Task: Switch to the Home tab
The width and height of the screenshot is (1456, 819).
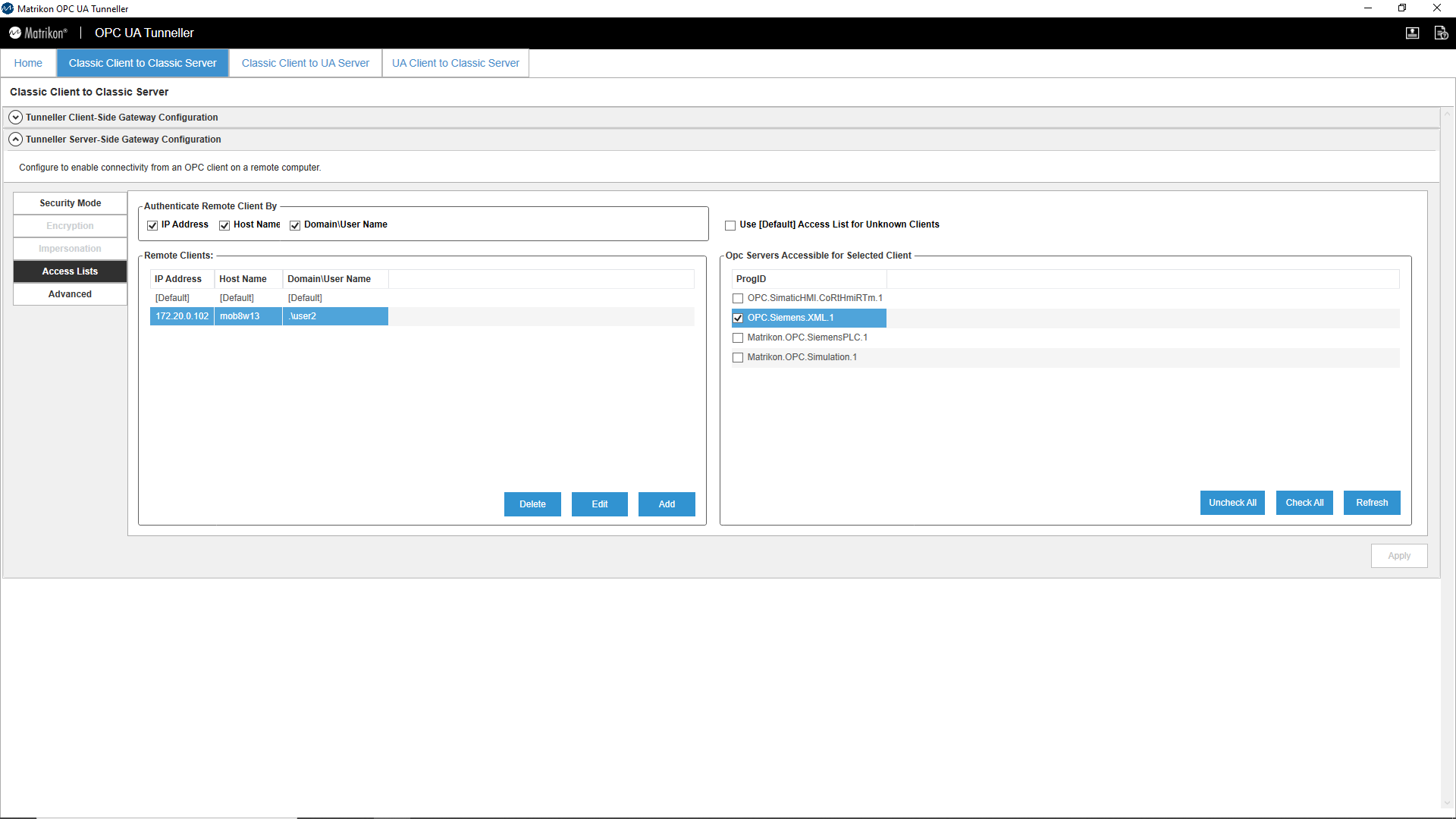Action: (x=28, y=63)
